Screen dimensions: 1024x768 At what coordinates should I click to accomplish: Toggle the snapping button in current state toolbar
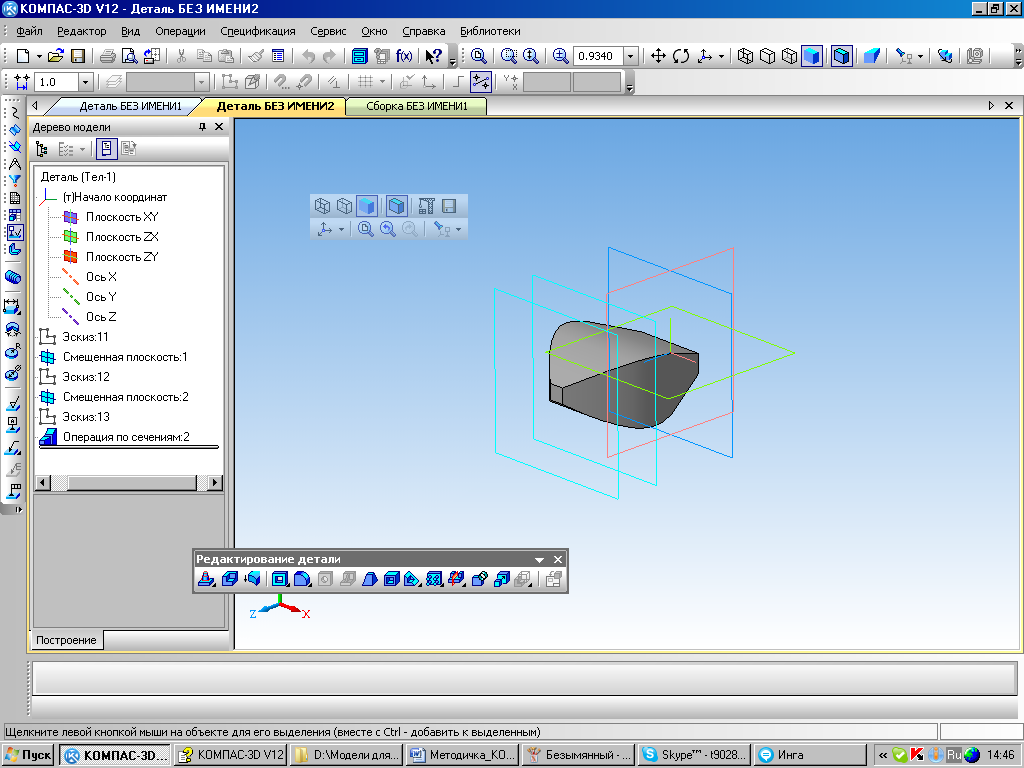(x=481, y=82)
